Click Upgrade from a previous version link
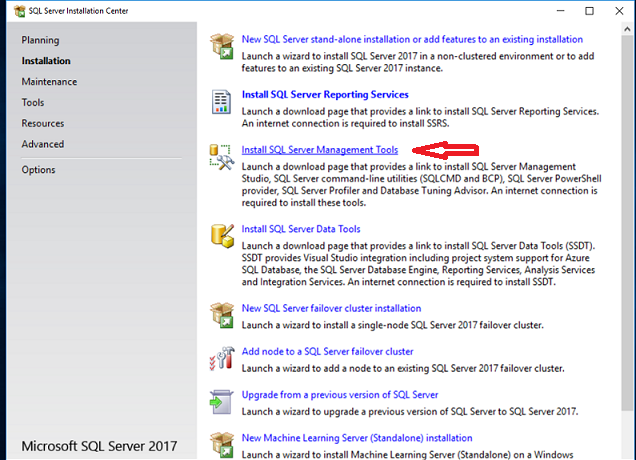636x460 pixels. pos(340,395)
